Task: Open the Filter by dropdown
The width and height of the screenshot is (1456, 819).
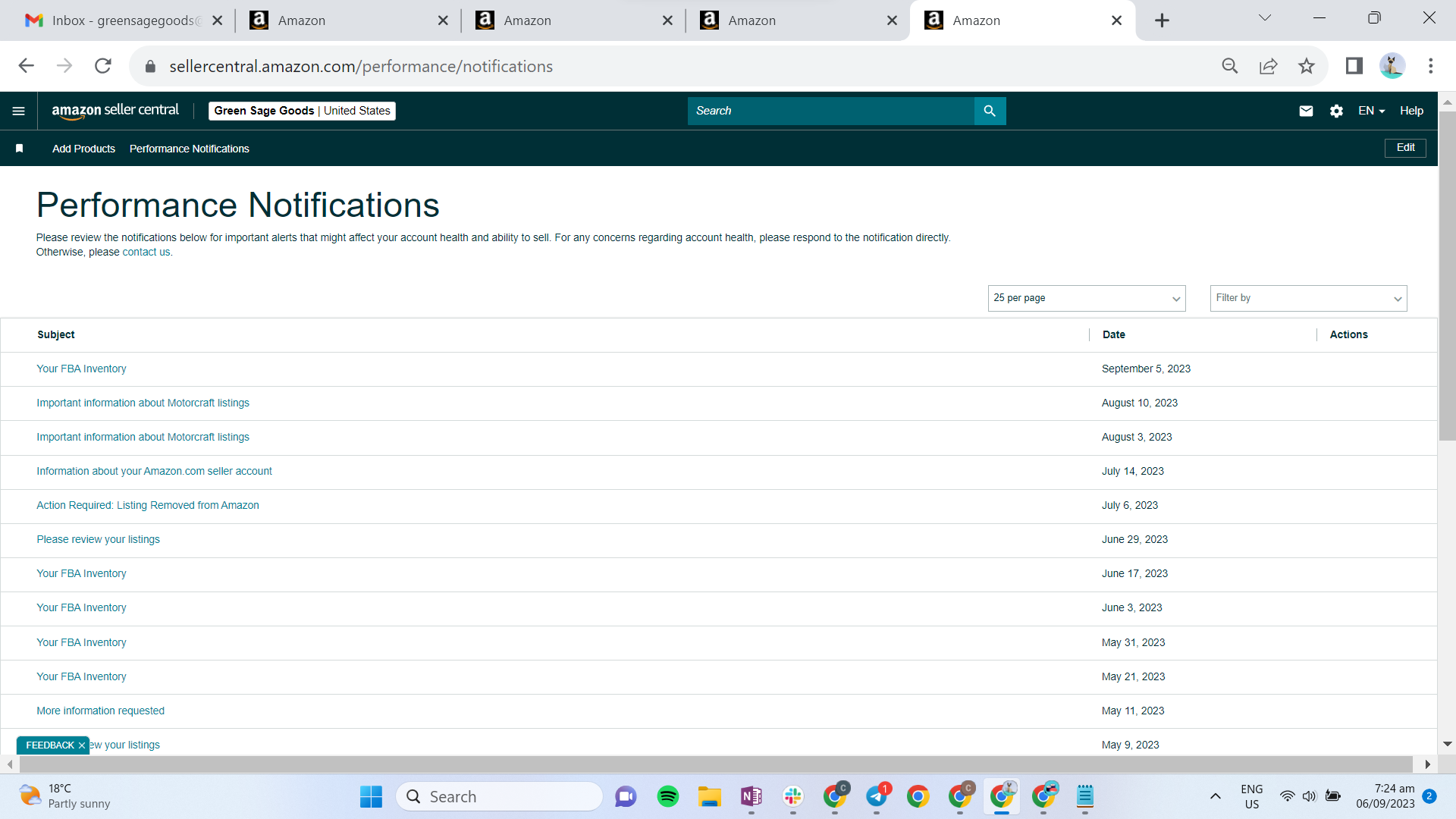Action: (x=1309, y=298)
